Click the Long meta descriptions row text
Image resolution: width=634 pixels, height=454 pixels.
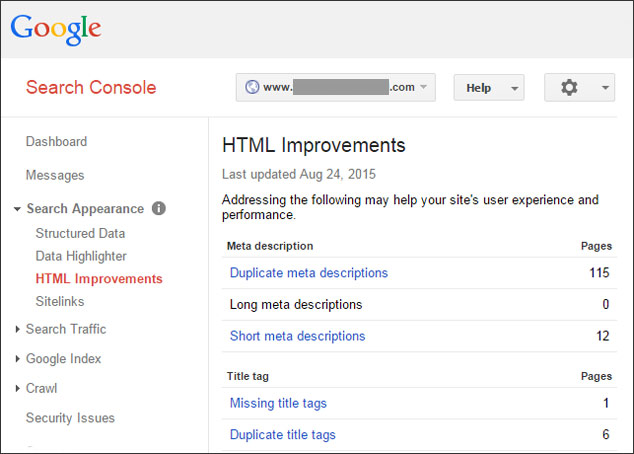[x=296, y=304]
